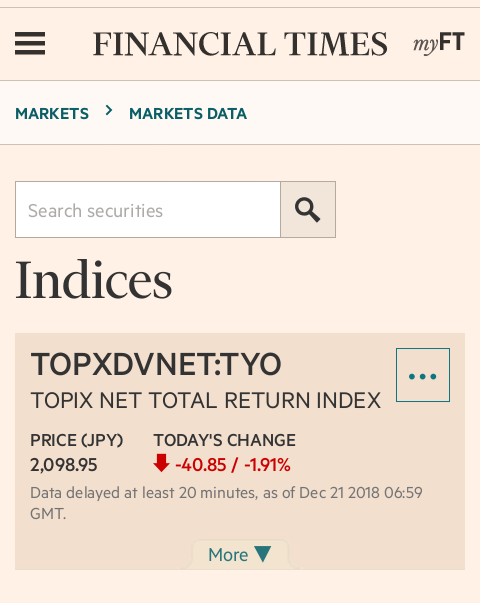Click the Today's Change label

(225, 440)
